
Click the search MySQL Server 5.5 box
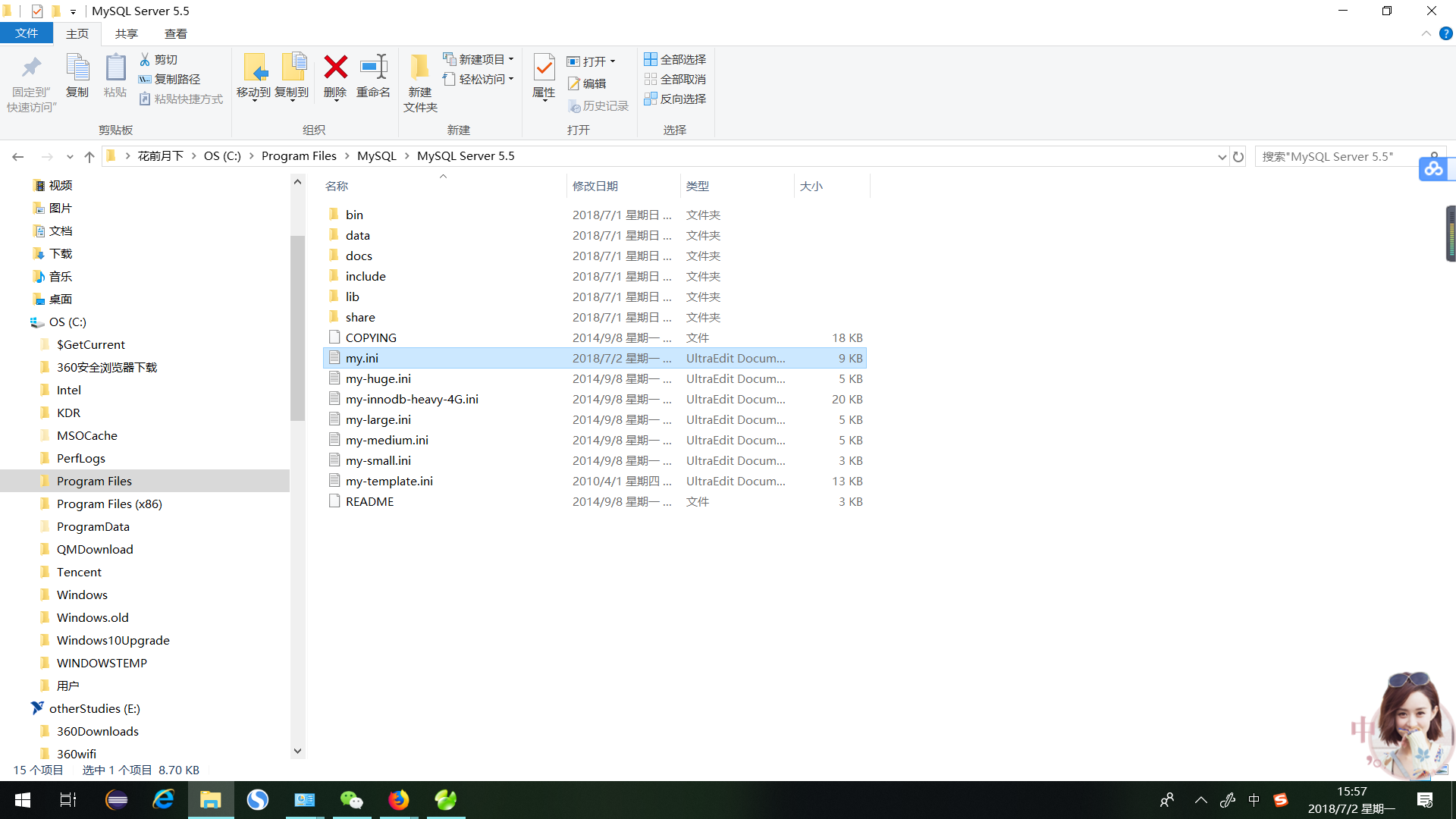(1350, 157)
